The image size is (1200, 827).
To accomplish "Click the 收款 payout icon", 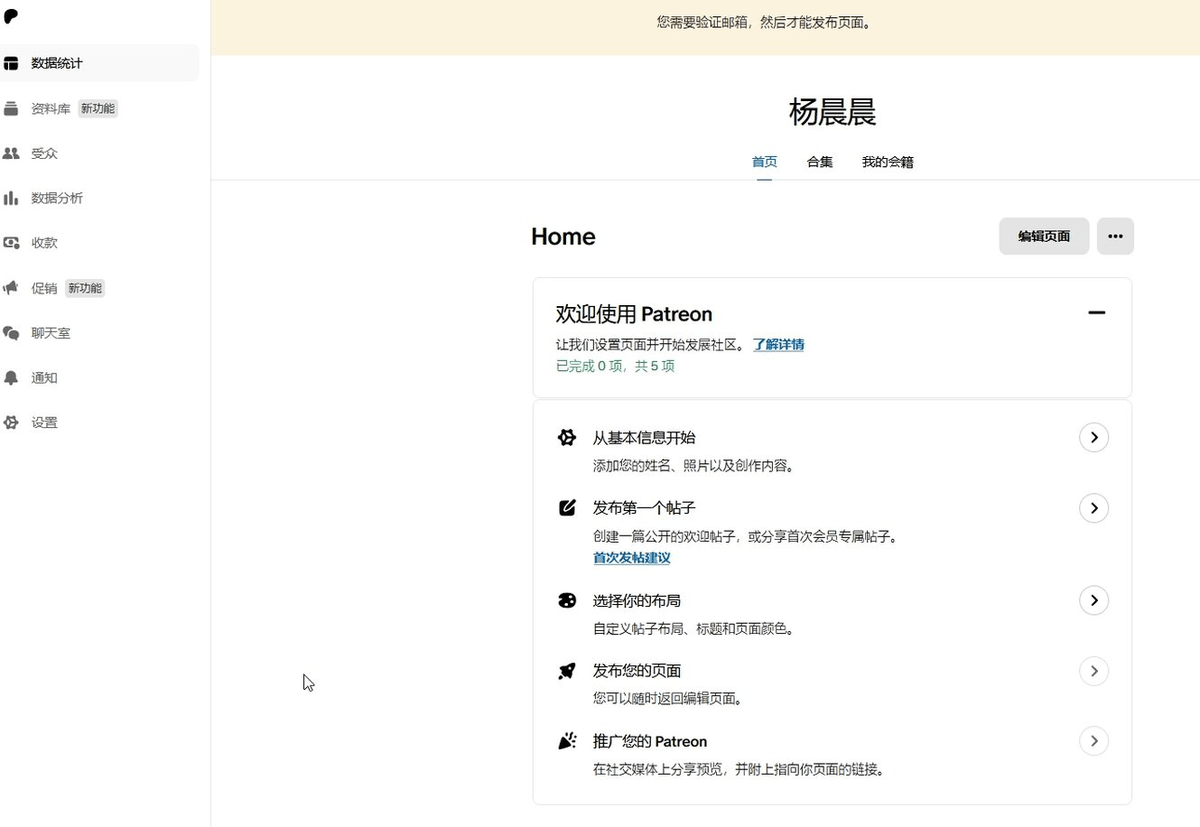I will click(11, 243).
